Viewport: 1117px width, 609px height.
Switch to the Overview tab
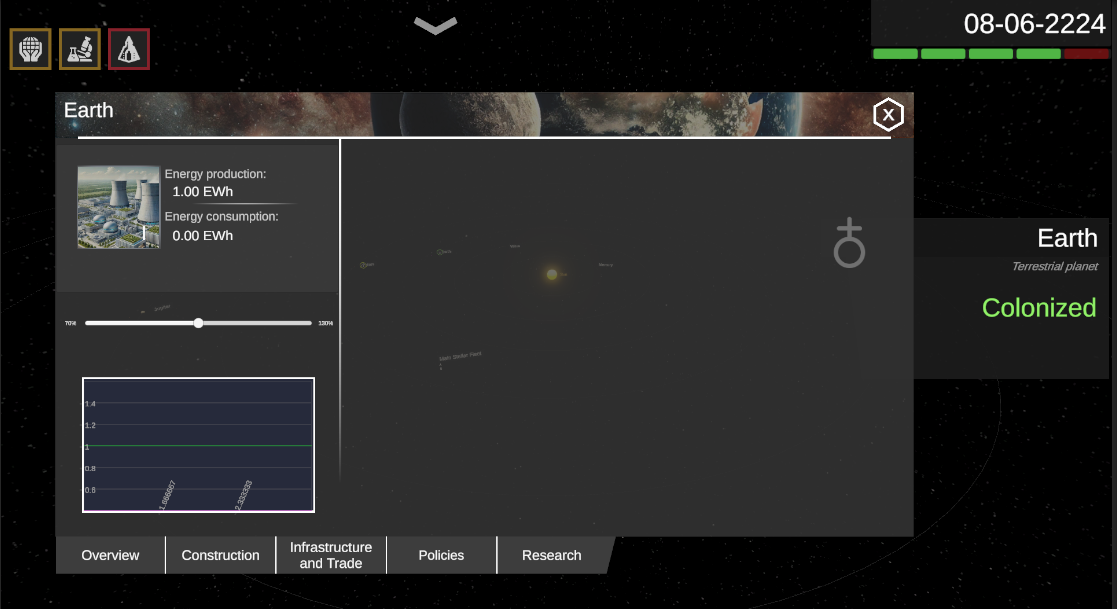coord(110,555)
